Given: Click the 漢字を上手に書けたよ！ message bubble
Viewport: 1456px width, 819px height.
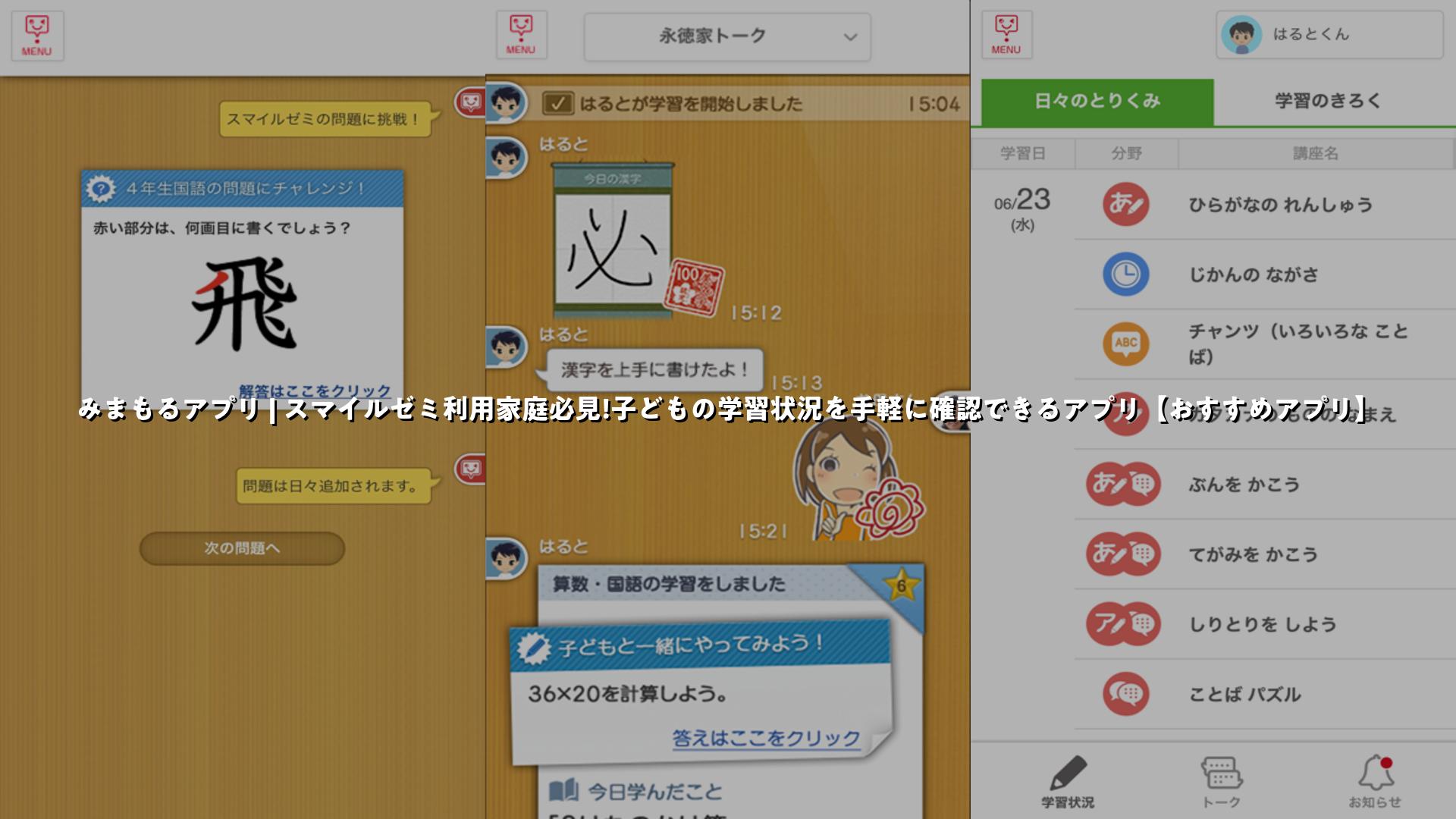Looking at the screenshot, I should point(655,369).
